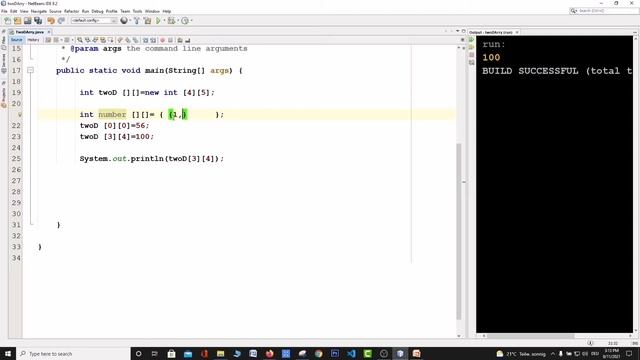Open the Edit menu
640x360 pixels.
click(x=13, y=11)
